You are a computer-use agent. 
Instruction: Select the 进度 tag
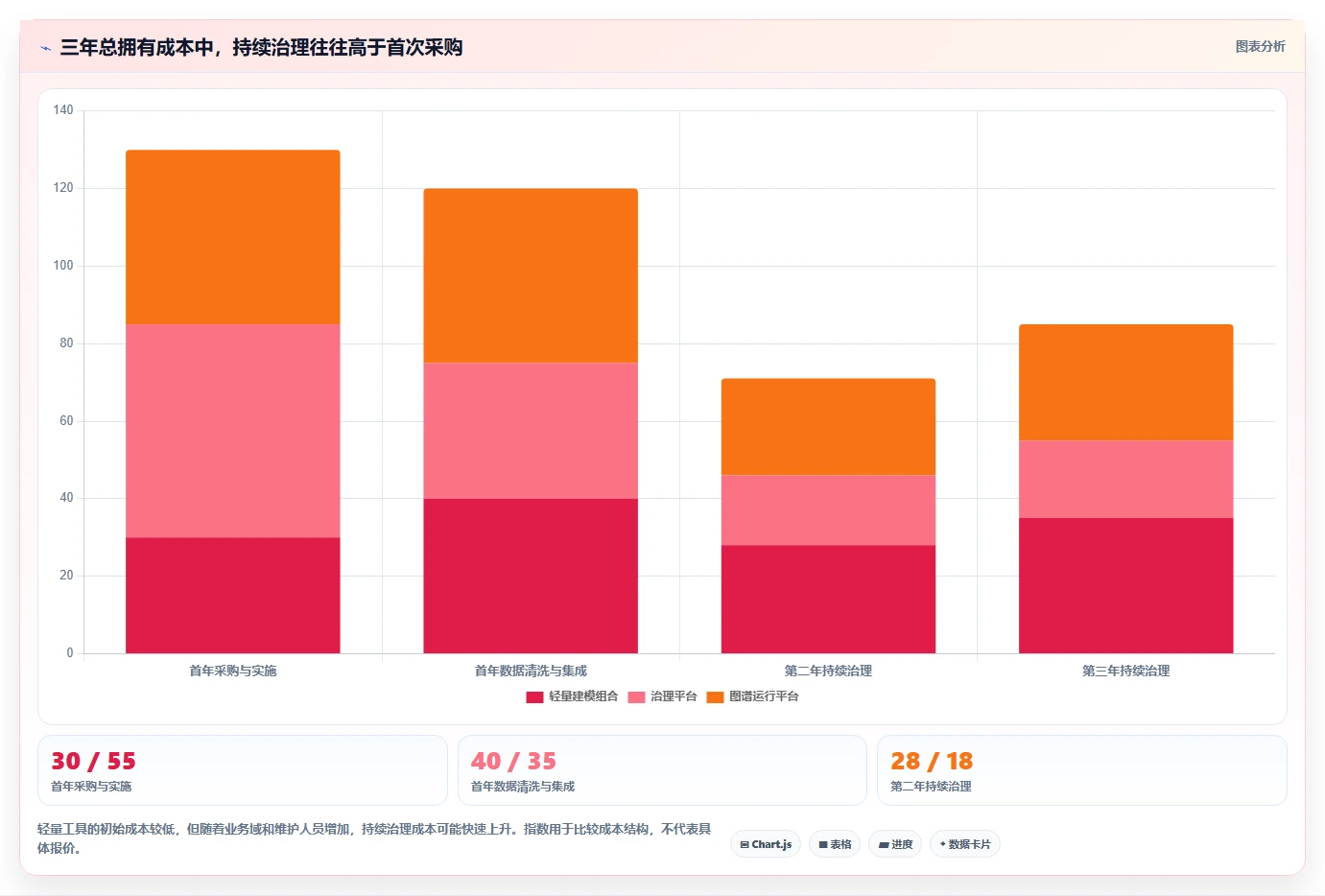895,844
